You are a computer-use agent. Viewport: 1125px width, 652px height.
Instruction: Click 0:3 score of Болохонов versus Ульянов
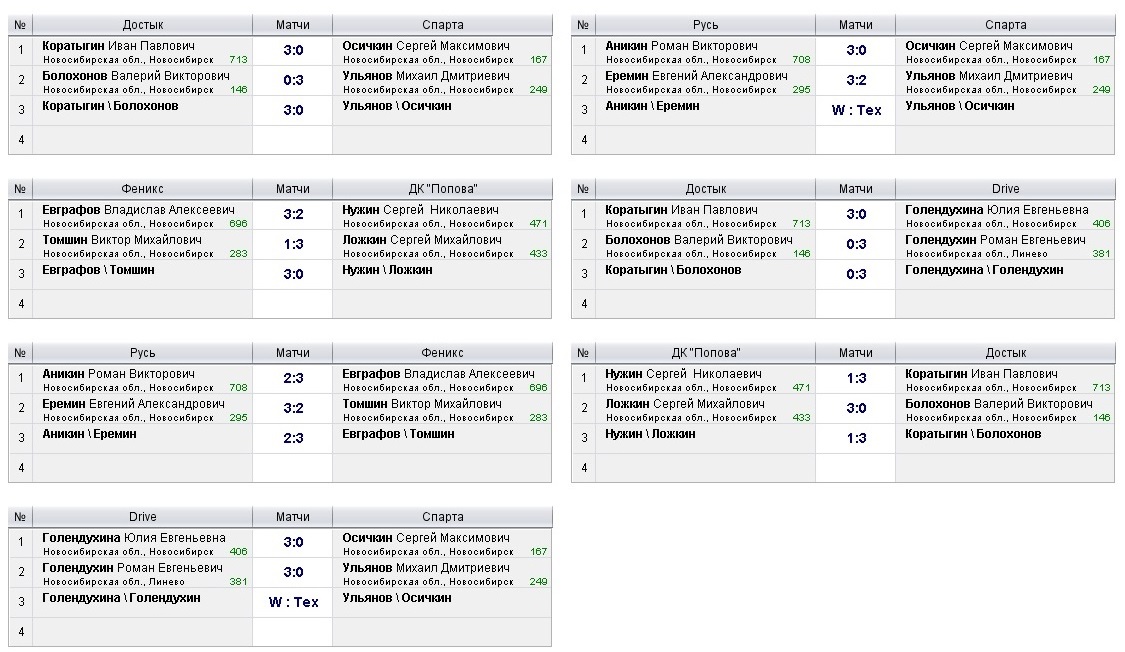coord(293,80)
